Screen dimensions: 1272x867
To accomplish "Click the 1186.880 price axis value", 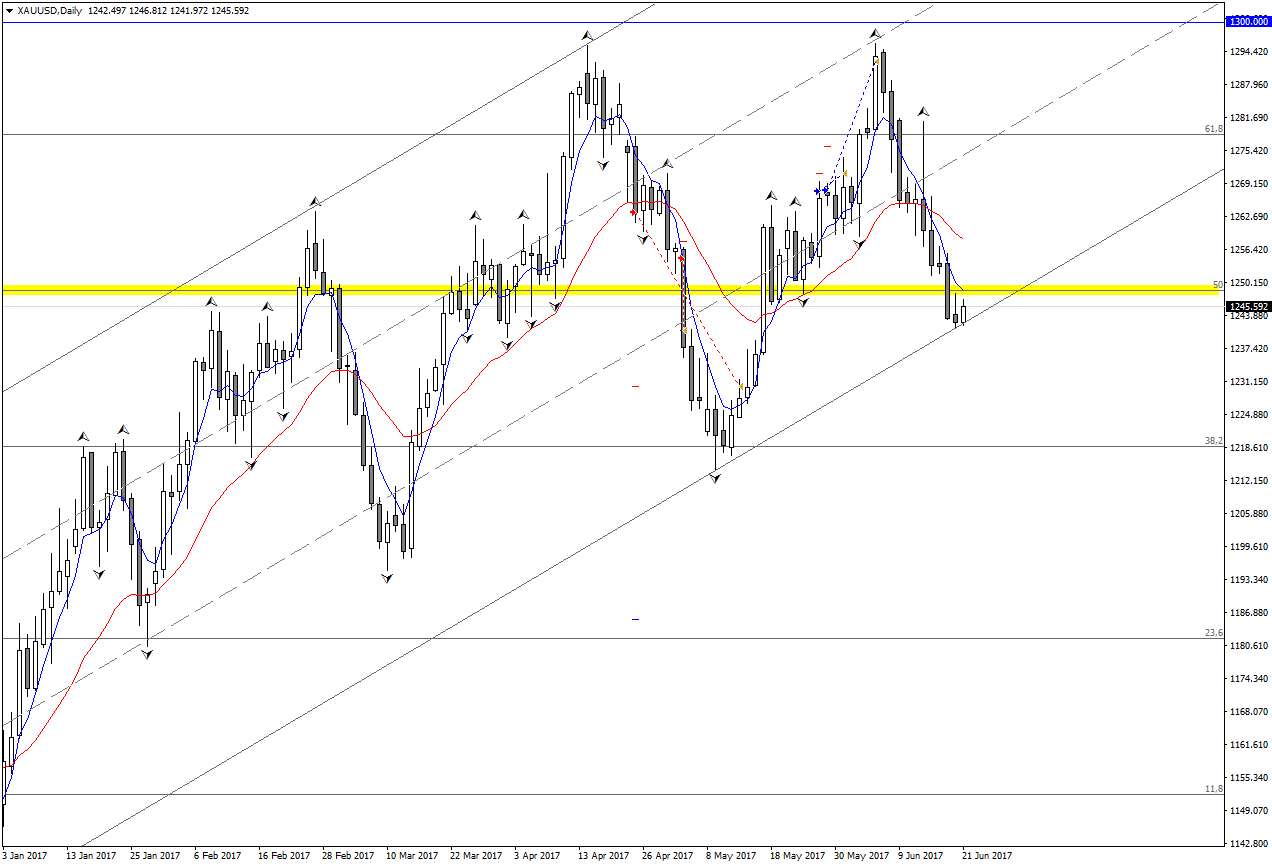I will [1249, 612].
